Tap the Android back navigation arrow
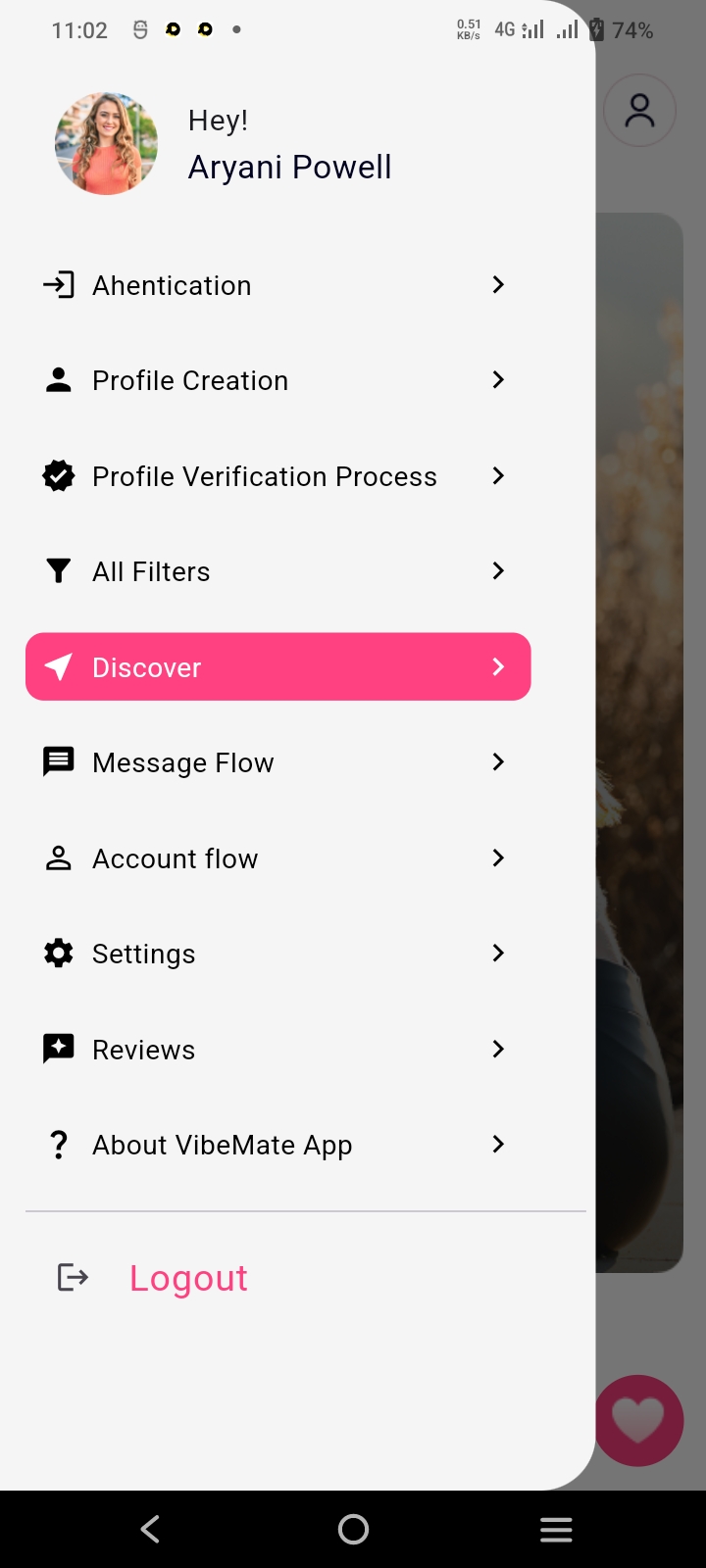 (x=149, y=1528)
